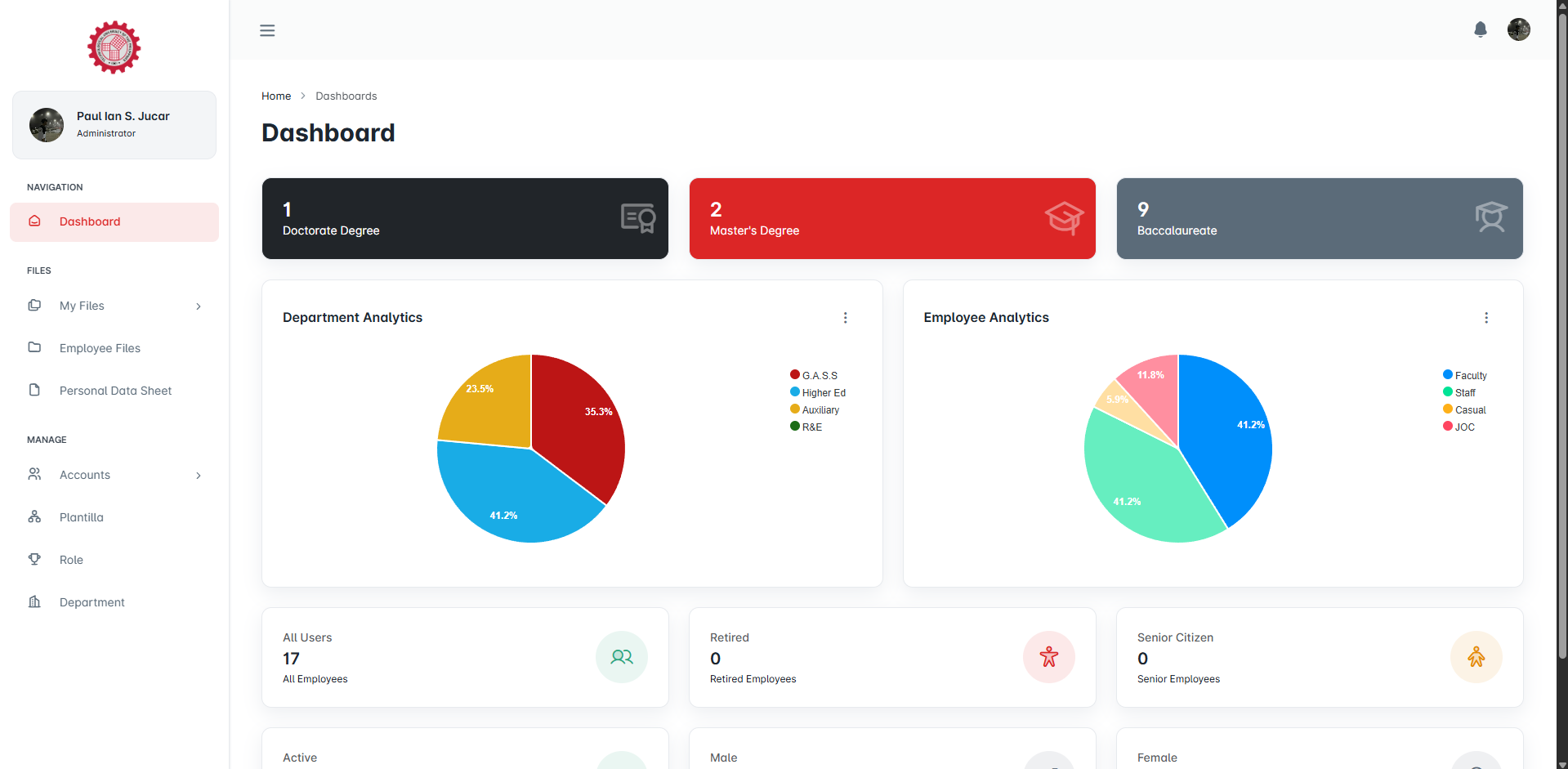Click the Role trophy icon
The height and width of the screenshot is (769, 1568).
[x=34, y=559]
